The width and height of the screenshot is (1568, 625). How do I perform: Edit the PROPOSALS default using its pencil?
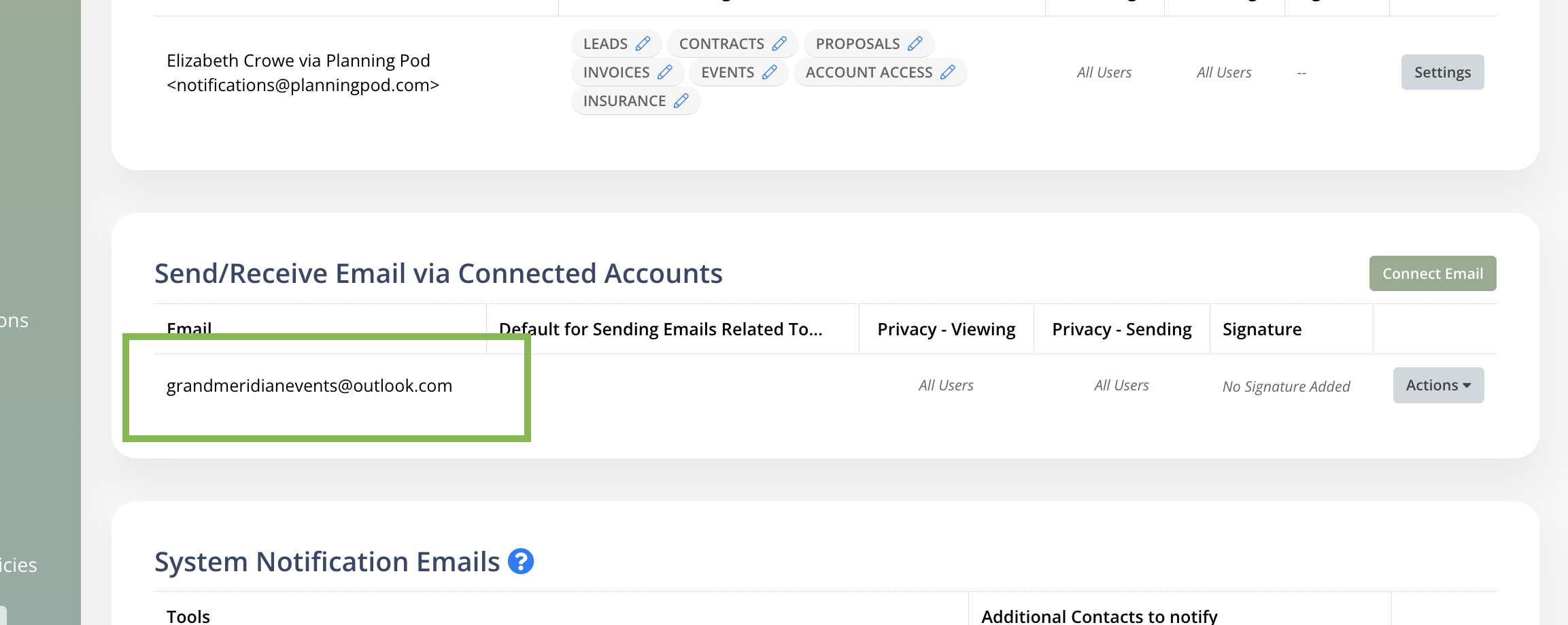[915, 44]
